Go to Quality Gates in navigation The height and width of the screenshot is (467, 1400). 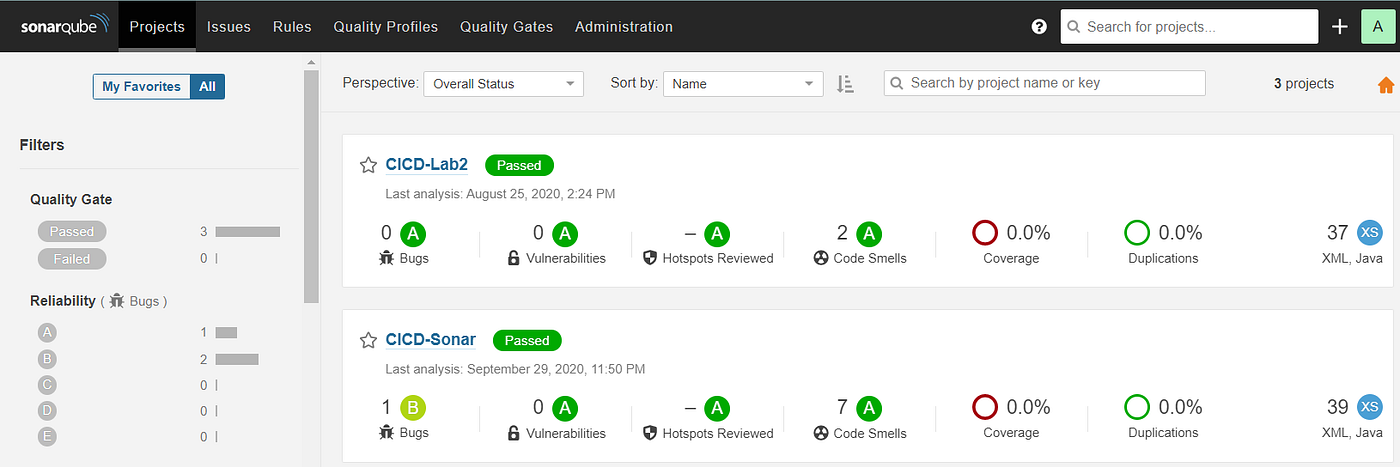click(x=506, y=27)
